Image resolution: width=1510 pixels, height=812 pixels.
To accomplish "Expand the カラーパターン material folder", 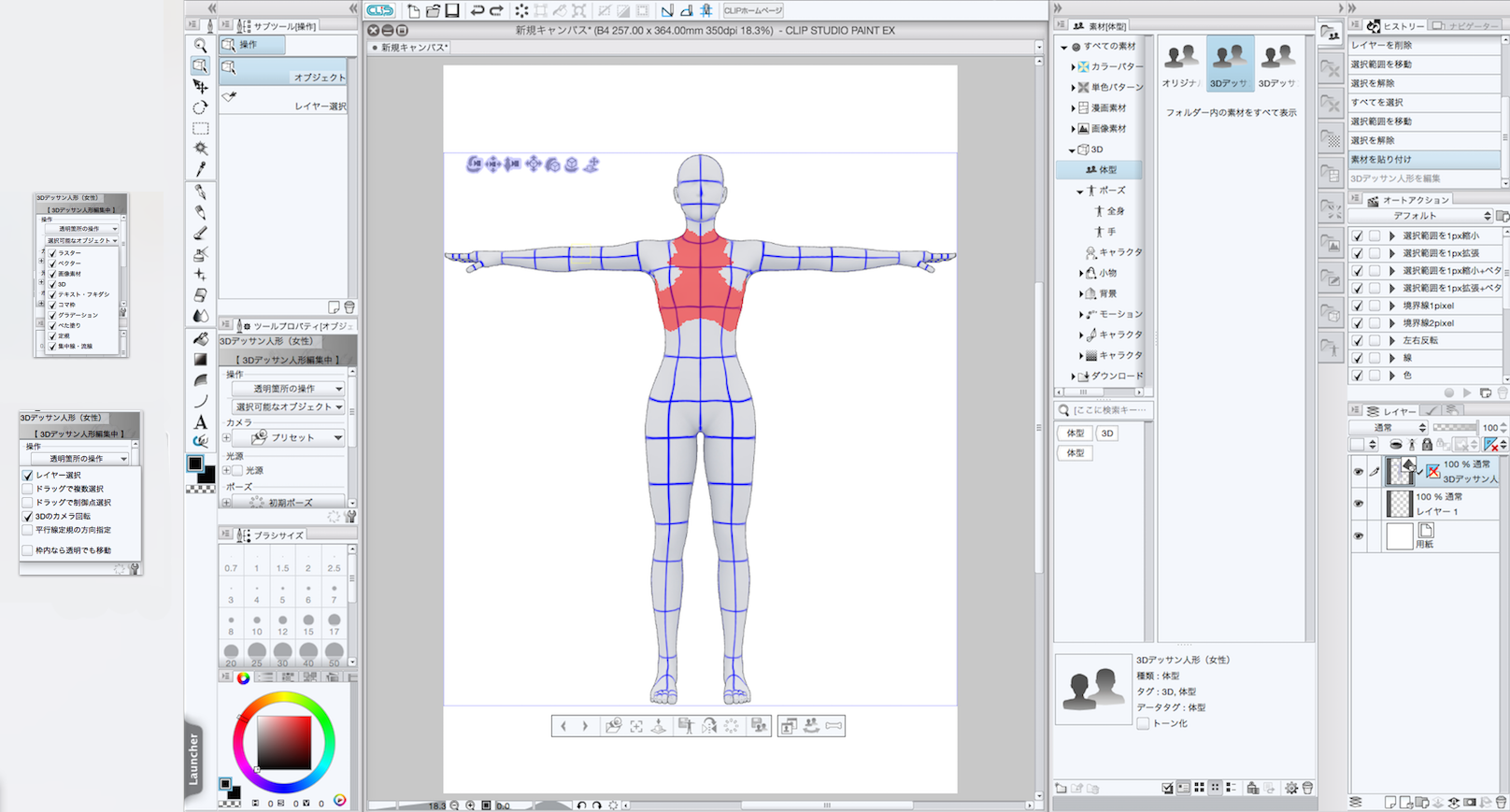I will 1073,67.
